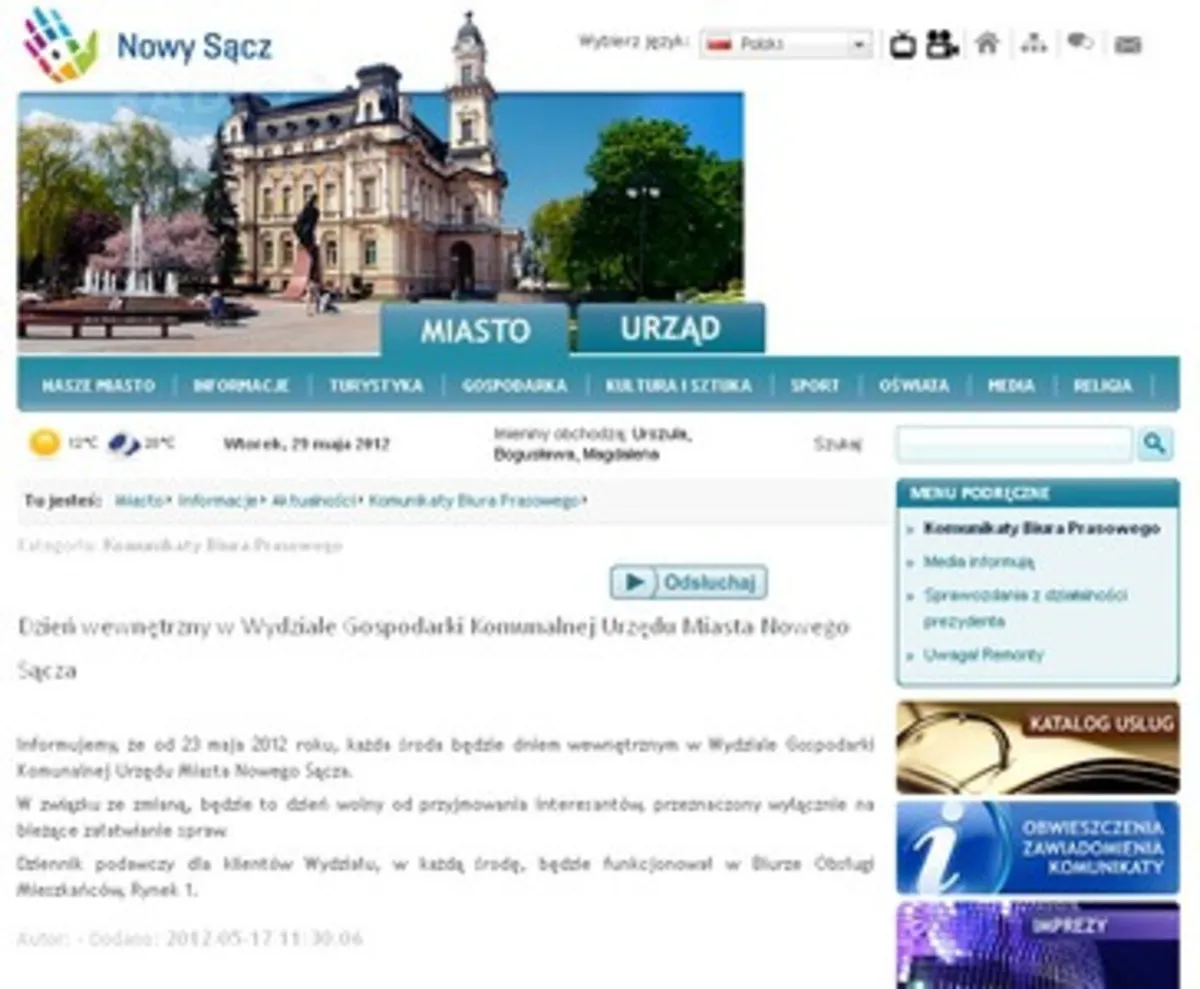This screenshot has width=1200, height=989.
Task: Open the NASZE MIASTO menu
Action: pyautogui.click(x=98, y=385)
